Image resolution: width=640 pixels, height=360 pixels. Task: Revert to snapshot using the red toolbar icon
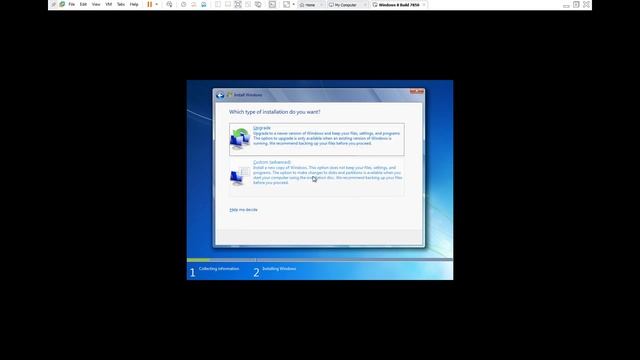(193, 4)
